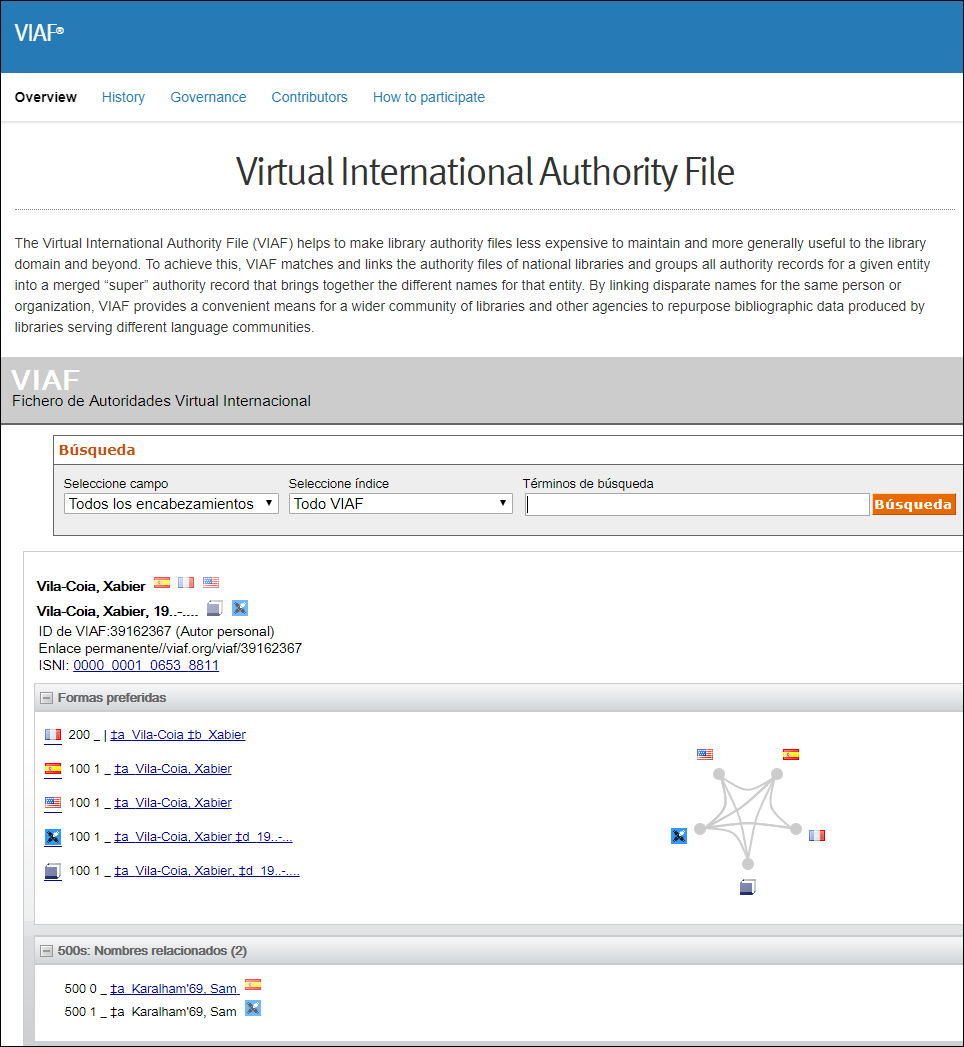Click France flag beside bold Vila-Coia, Xabier heading
This screenshot has width=964, height=1047.
(x=186, y=582)
